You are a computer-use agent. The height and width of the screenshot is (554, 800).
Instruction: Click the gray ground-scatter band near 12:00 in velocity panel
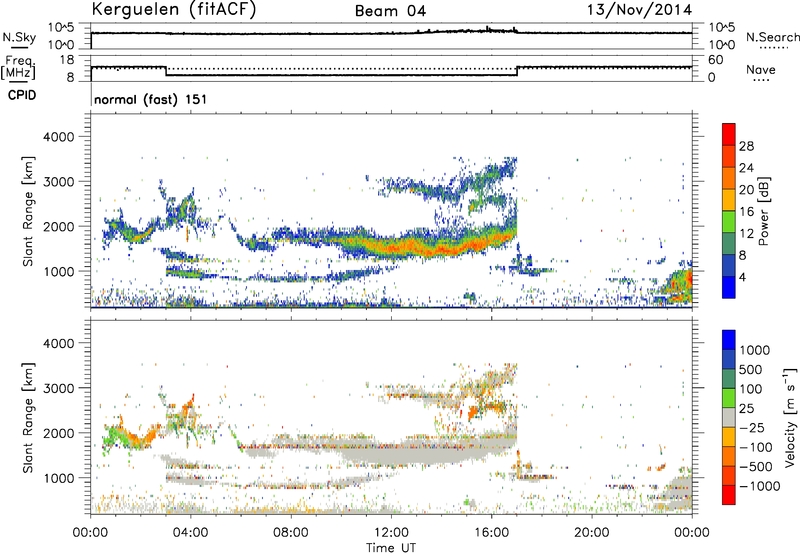[393, 453]
